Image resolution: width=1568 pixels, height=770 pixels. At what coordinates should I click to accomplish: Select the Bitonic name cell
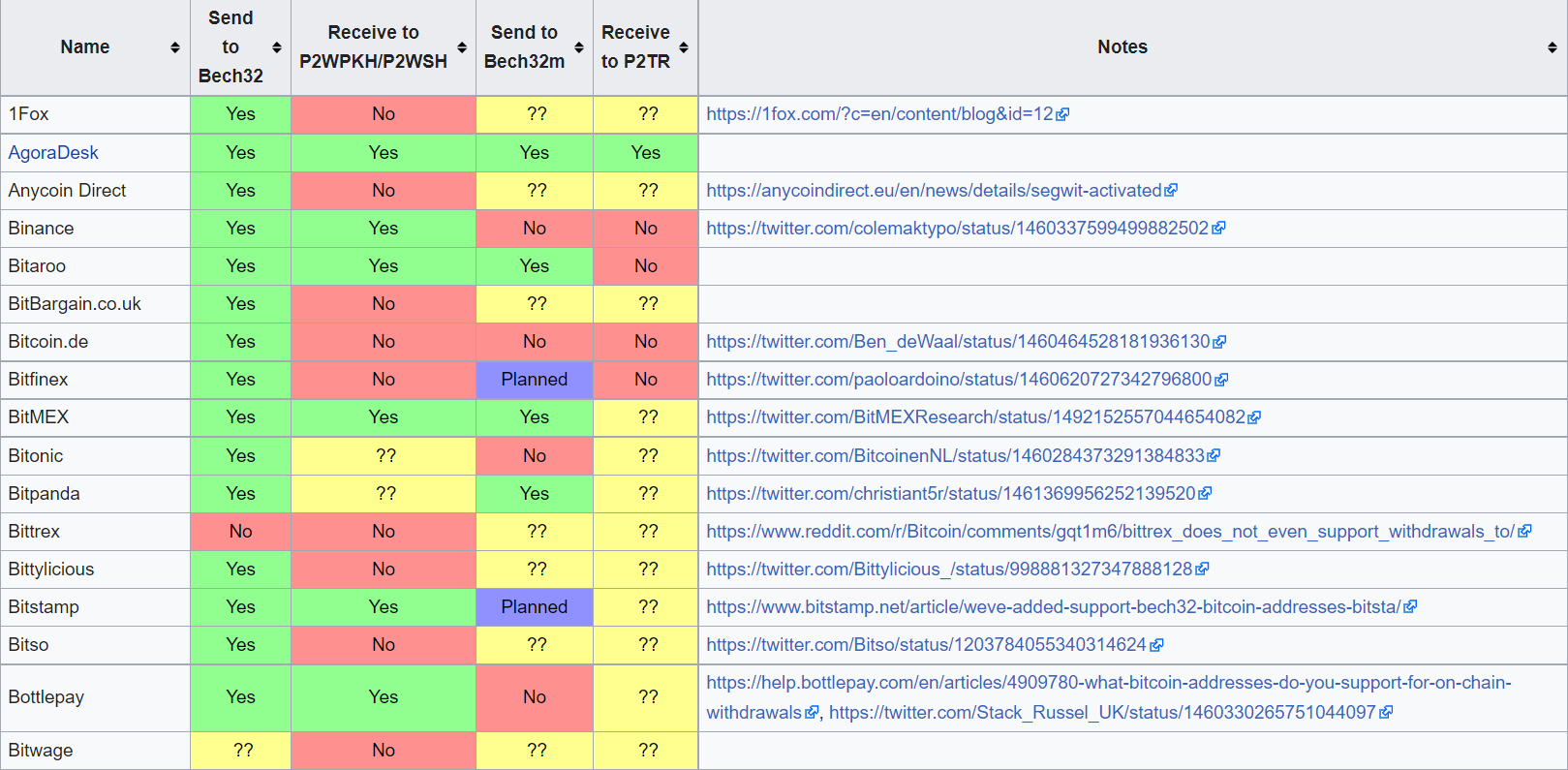pos(95,455)
